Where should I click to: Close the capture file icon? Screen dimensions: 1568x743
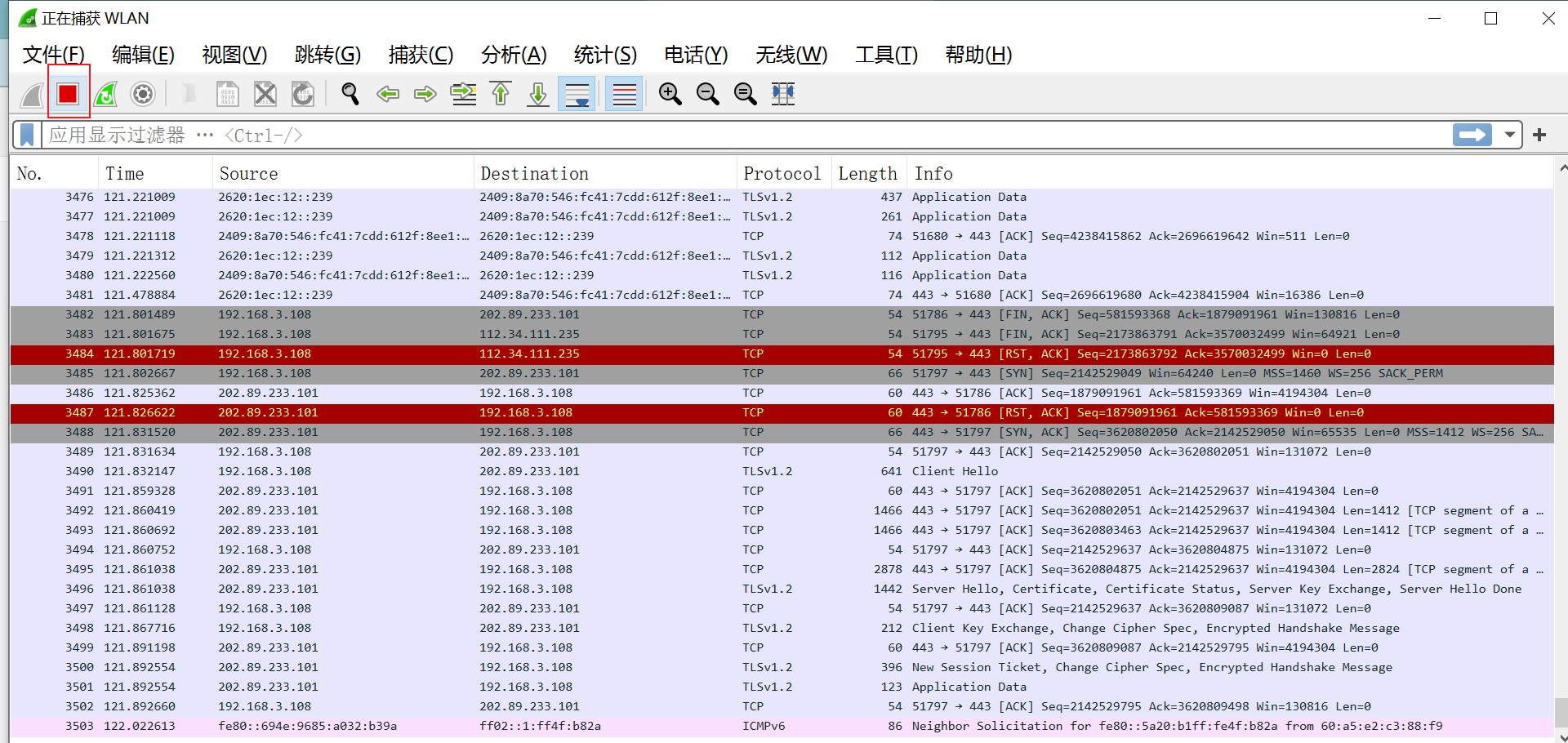[265, 94]
